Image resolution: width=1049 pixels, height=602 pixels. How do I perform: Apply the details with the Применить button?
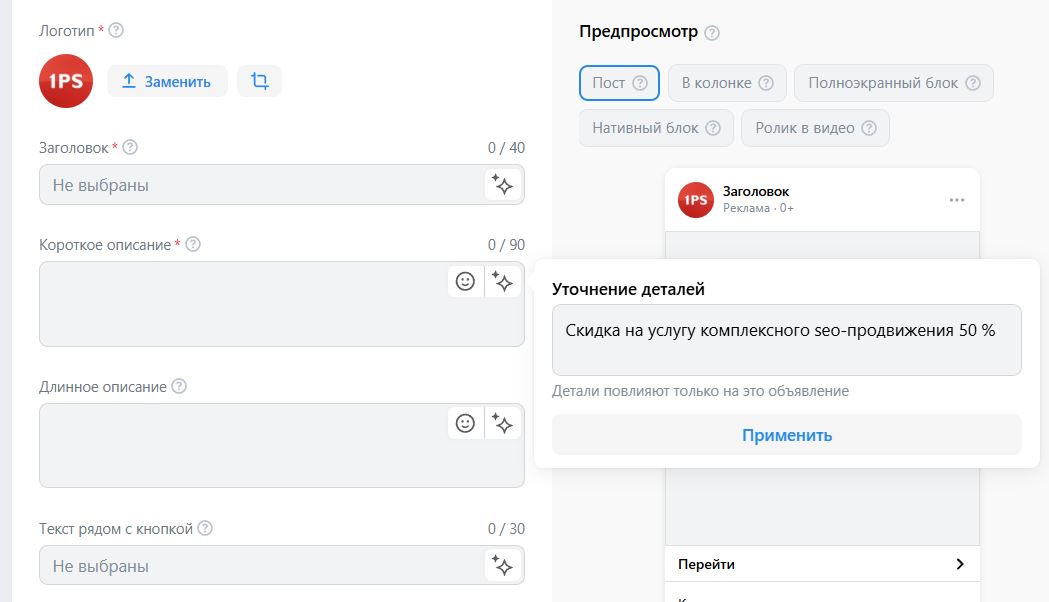788,435
